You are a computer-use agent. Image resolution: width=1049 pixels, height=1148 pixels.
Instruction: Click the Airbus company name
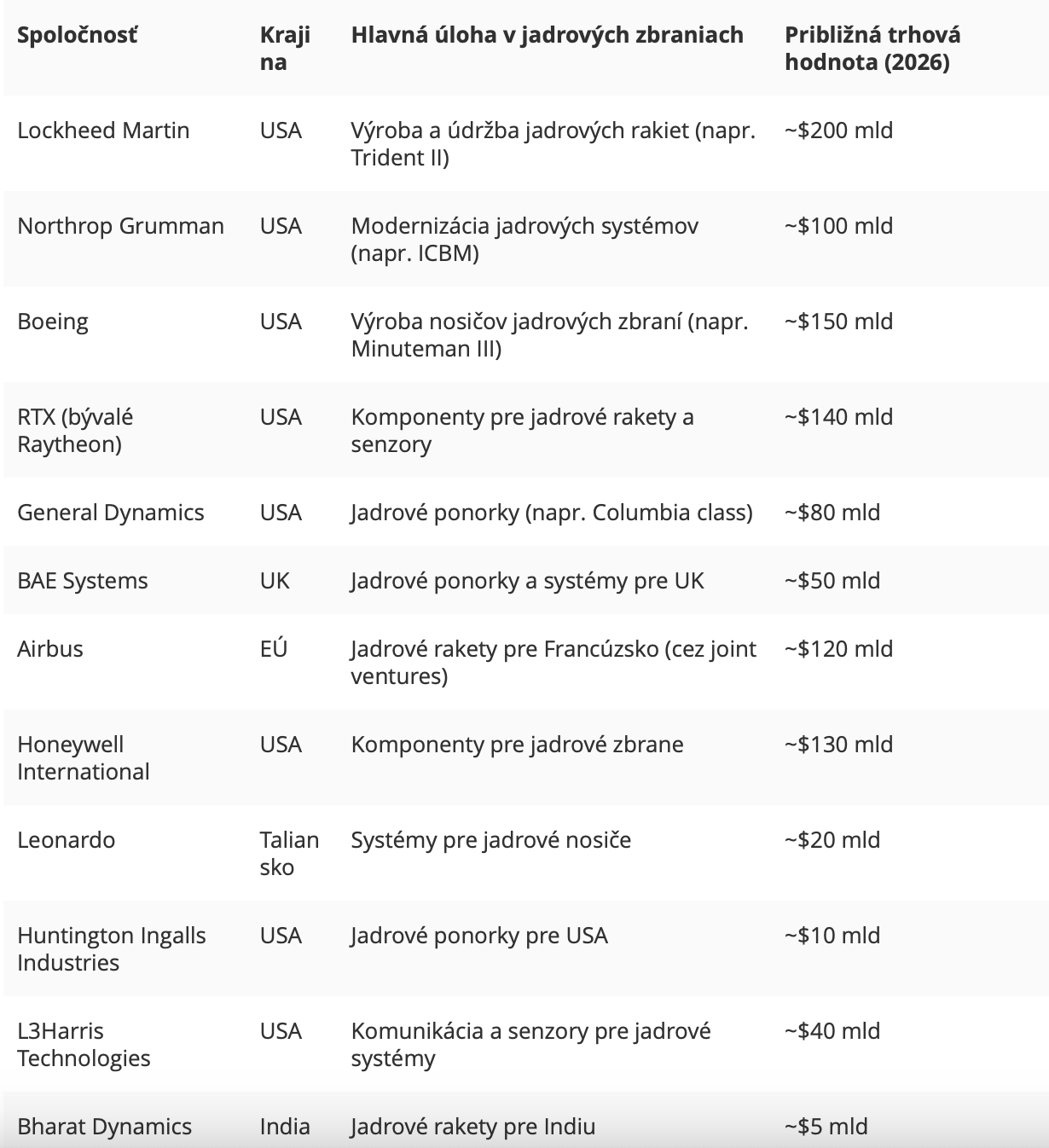point(50,649)
